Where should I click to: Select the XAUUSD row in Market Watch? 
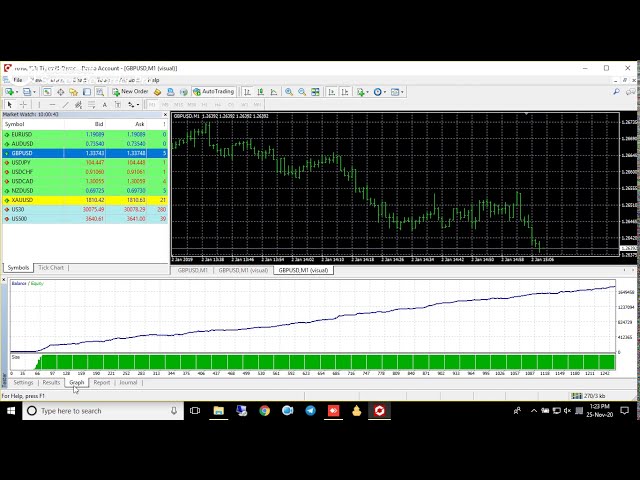click(x=22, y=200)
